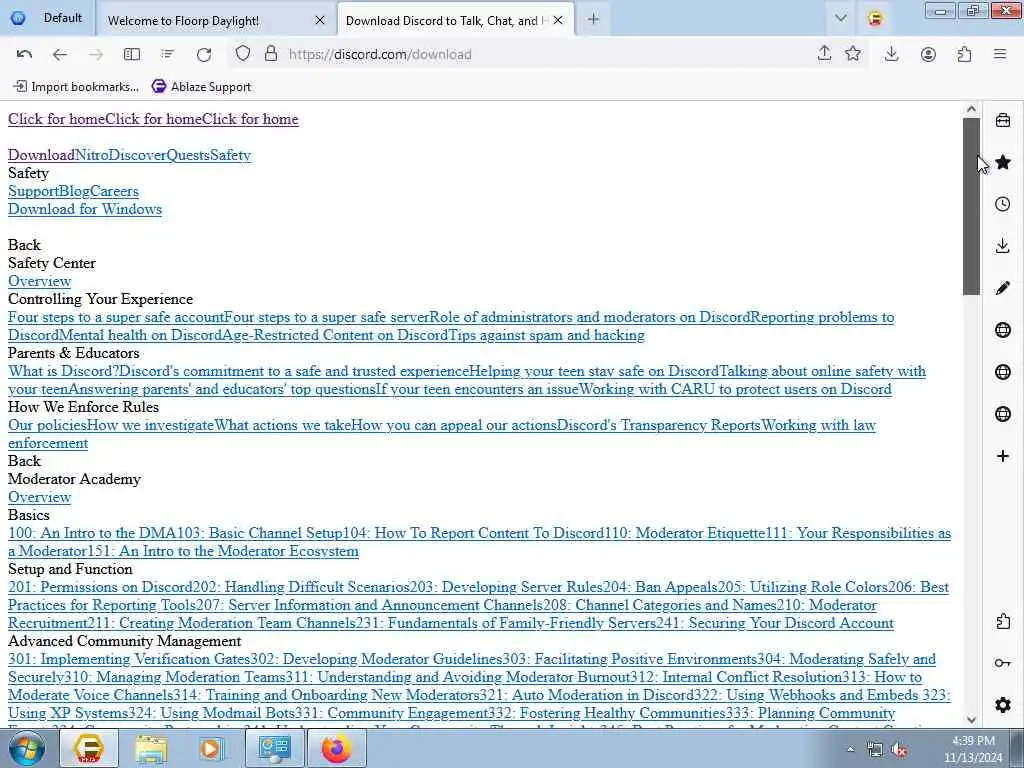
Task: Open the sidebar settings gear
Action: (1003, 705)
